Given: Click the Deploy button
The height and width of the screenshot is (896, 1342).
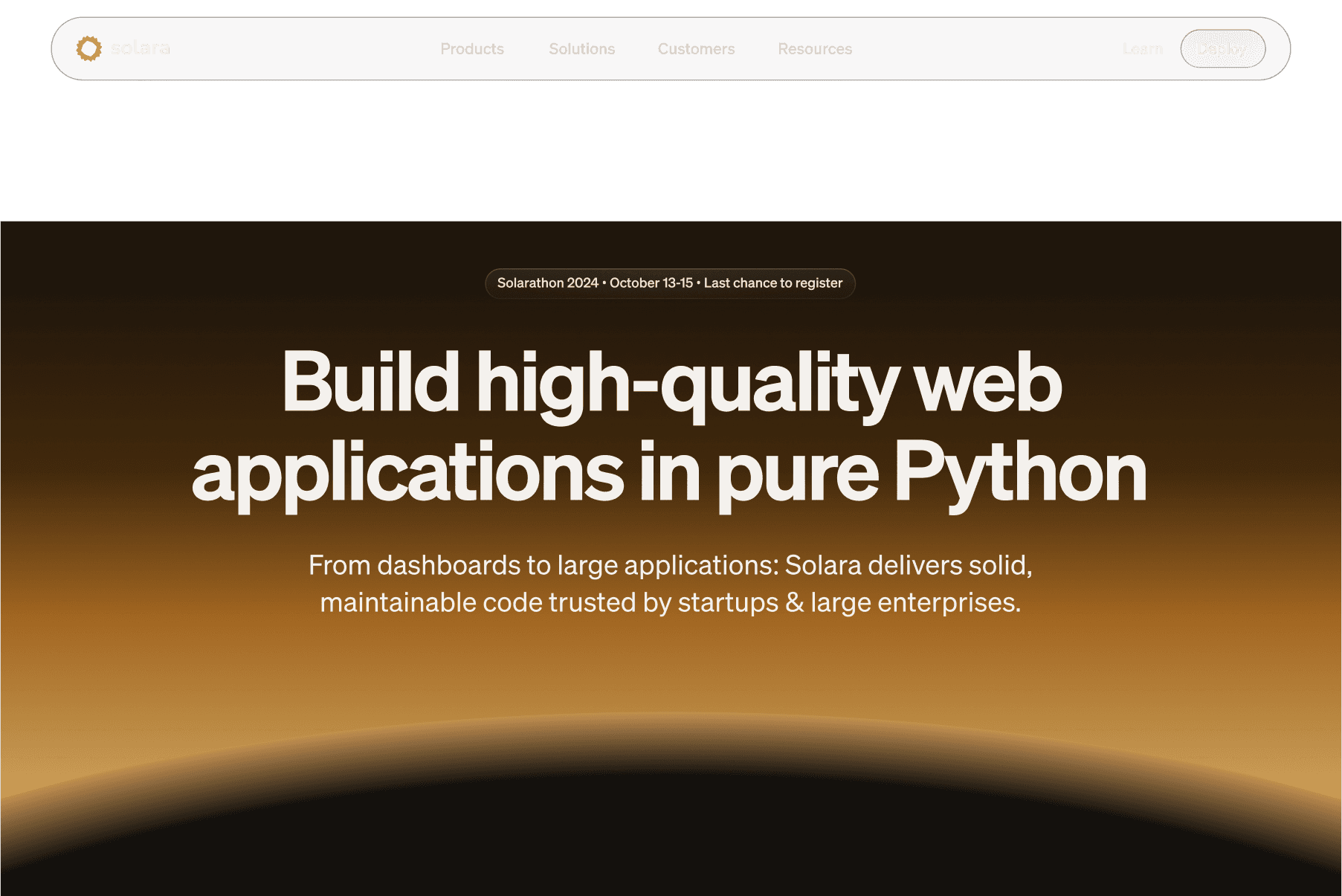Looking at the screenshot, I should click(x=1223, y=49).
